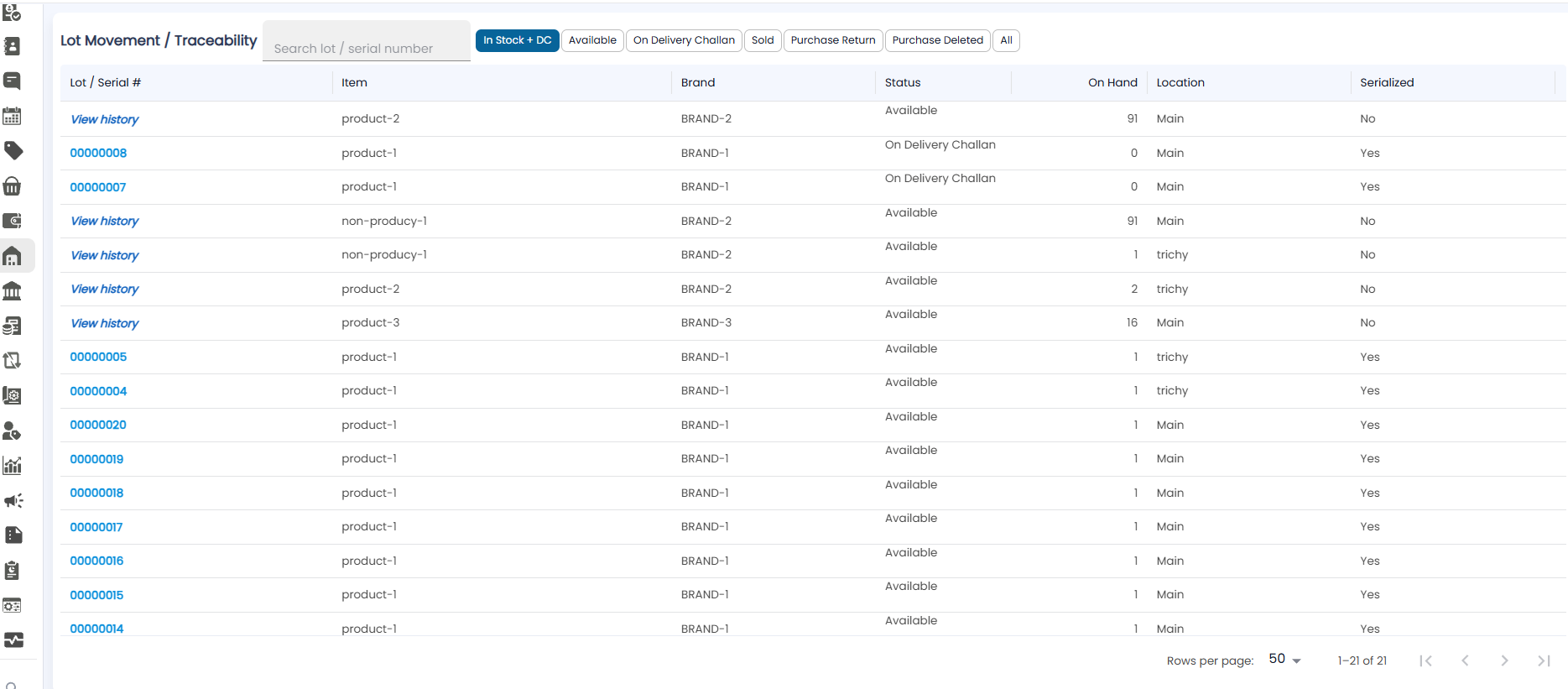
Task: Open the contacts address book sidebar icon
Action: tap(13, 46)
